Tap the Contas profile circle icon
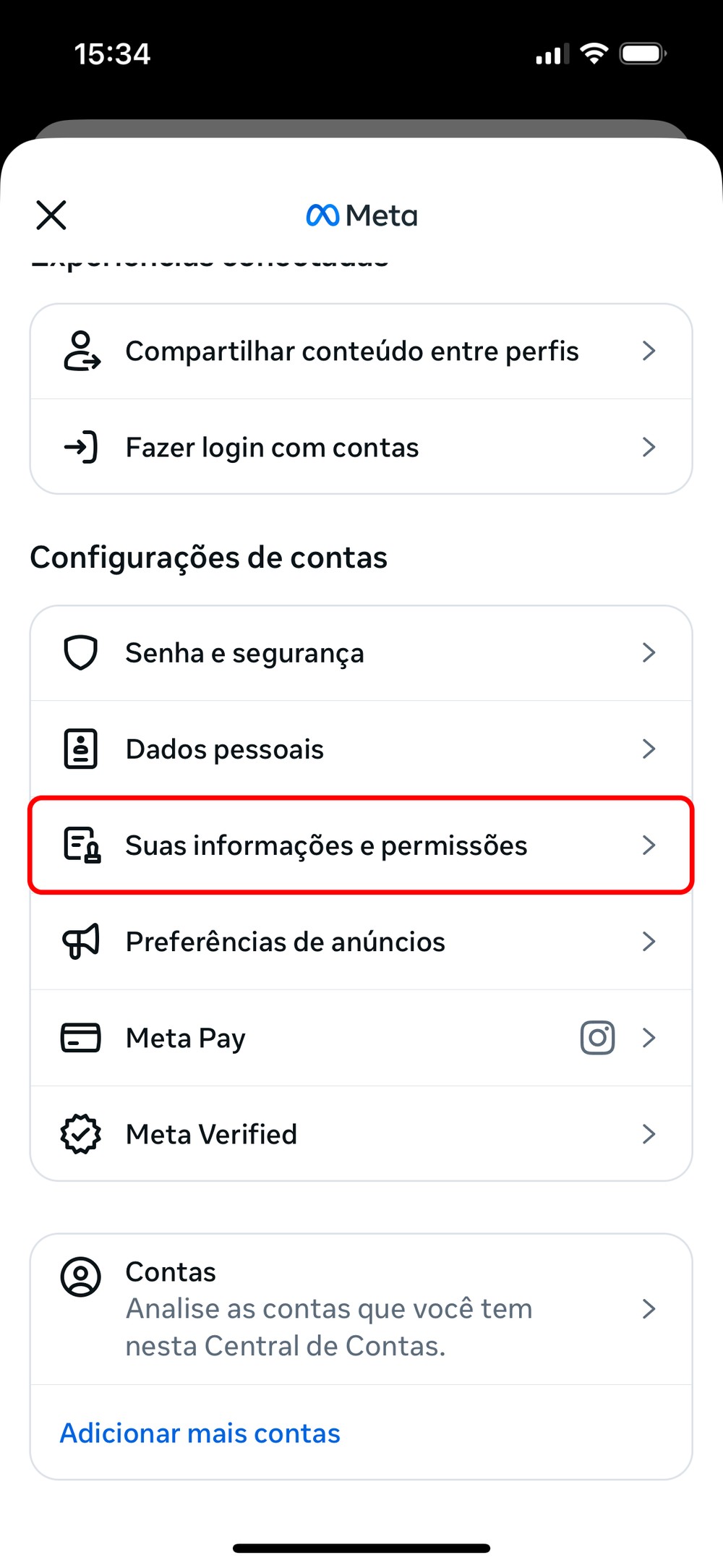This screenshot has width=723, height=1568. (81, 1277)
